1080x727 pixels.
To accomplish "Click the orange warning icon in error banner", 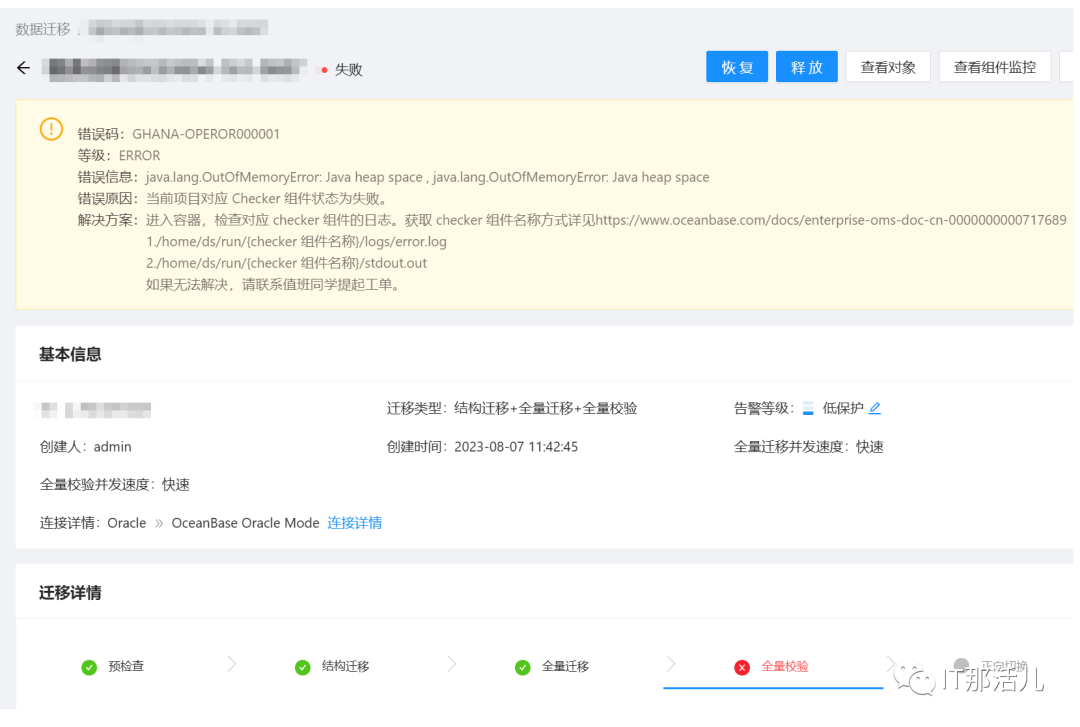I will tap(52, 129).
